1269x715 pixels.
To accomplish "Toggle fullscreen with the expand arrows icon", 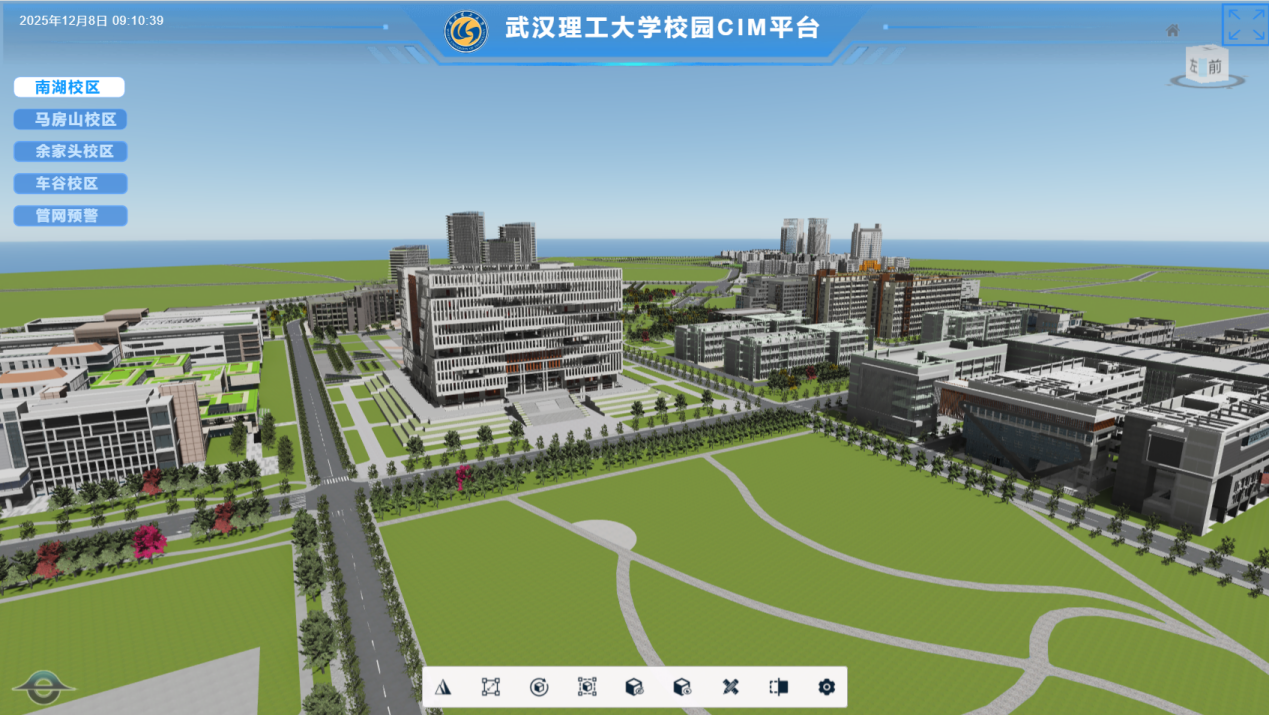I will (1245, 25).
